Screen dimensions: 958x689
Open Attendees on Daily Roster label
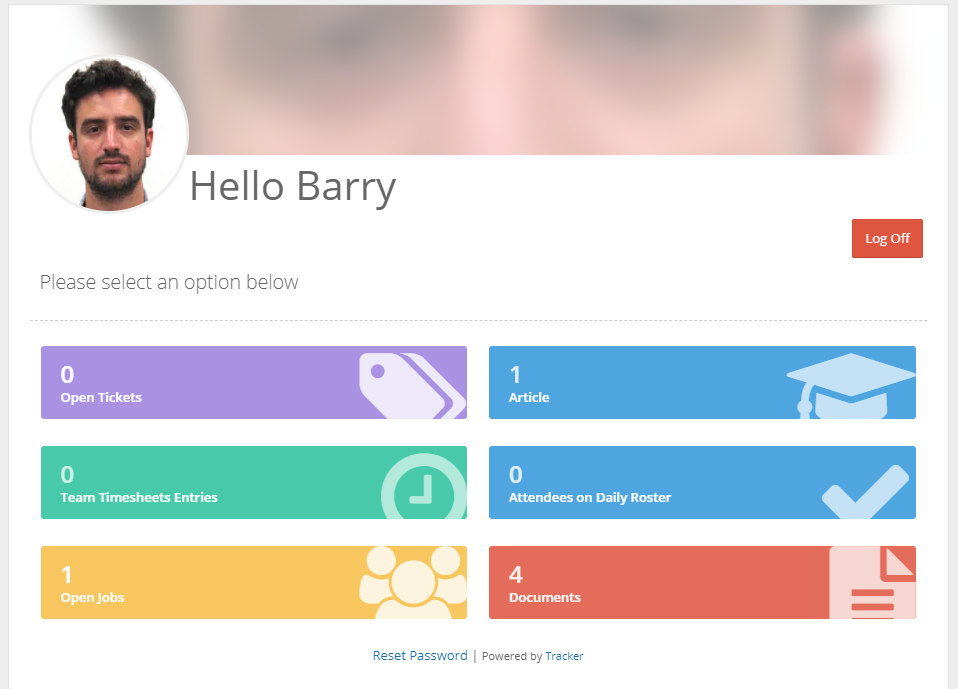pyautogui.click(x=590, y=497)
